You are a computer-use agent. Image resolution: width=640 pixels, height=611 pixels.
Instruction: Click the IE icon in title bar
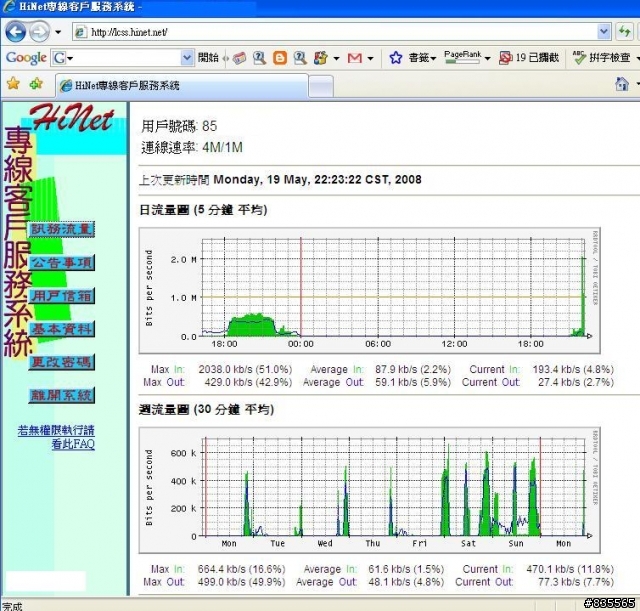[9, 6]
